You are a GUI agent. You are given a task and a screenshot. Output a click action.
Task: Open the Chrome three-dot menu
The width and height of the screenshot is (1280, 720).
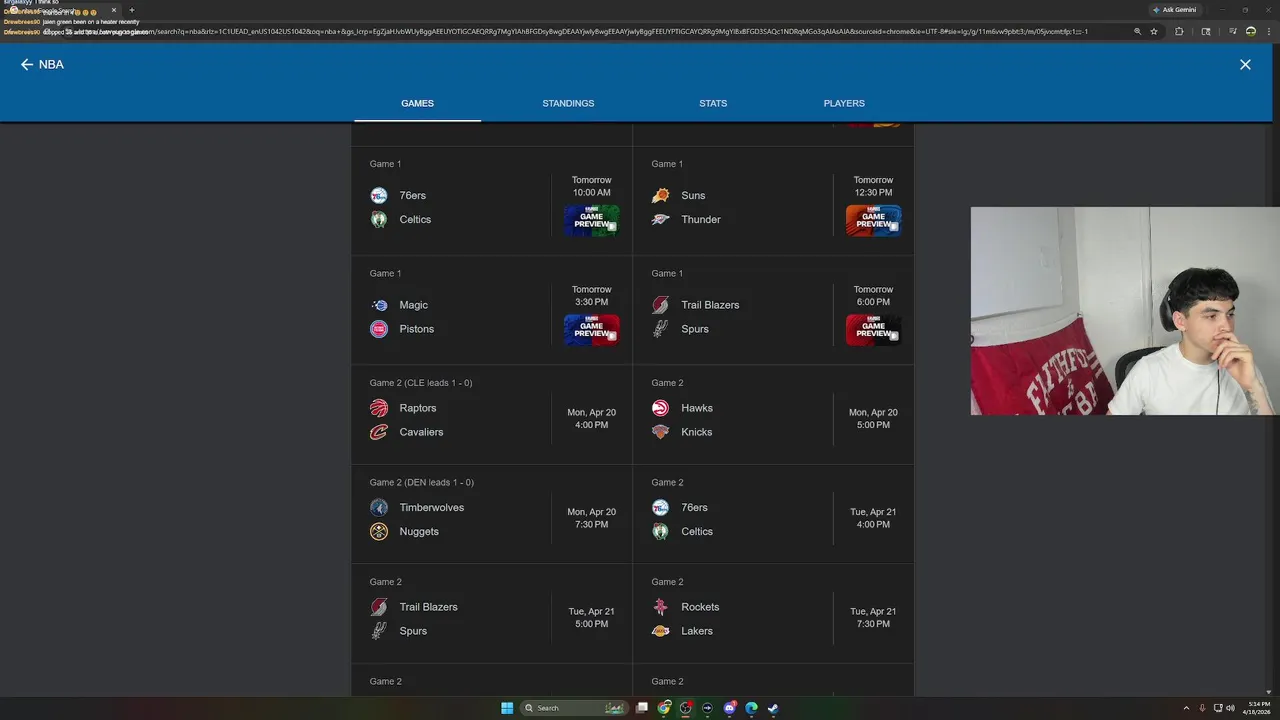1269,31
